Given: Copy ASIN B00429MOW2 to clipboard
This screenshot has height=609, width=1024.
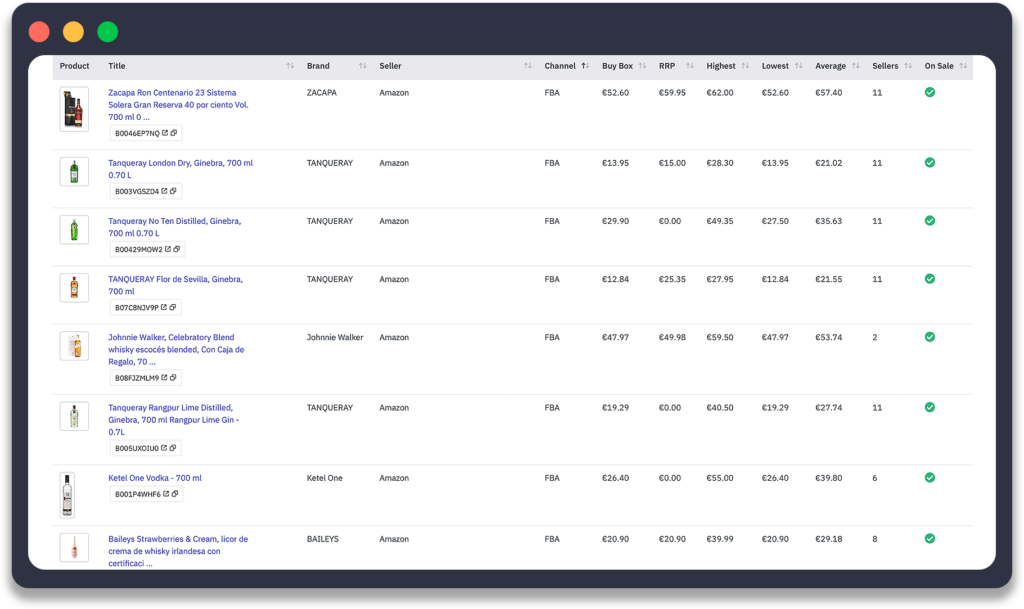Looking at the screenshot, I should (x=176, y=249).
